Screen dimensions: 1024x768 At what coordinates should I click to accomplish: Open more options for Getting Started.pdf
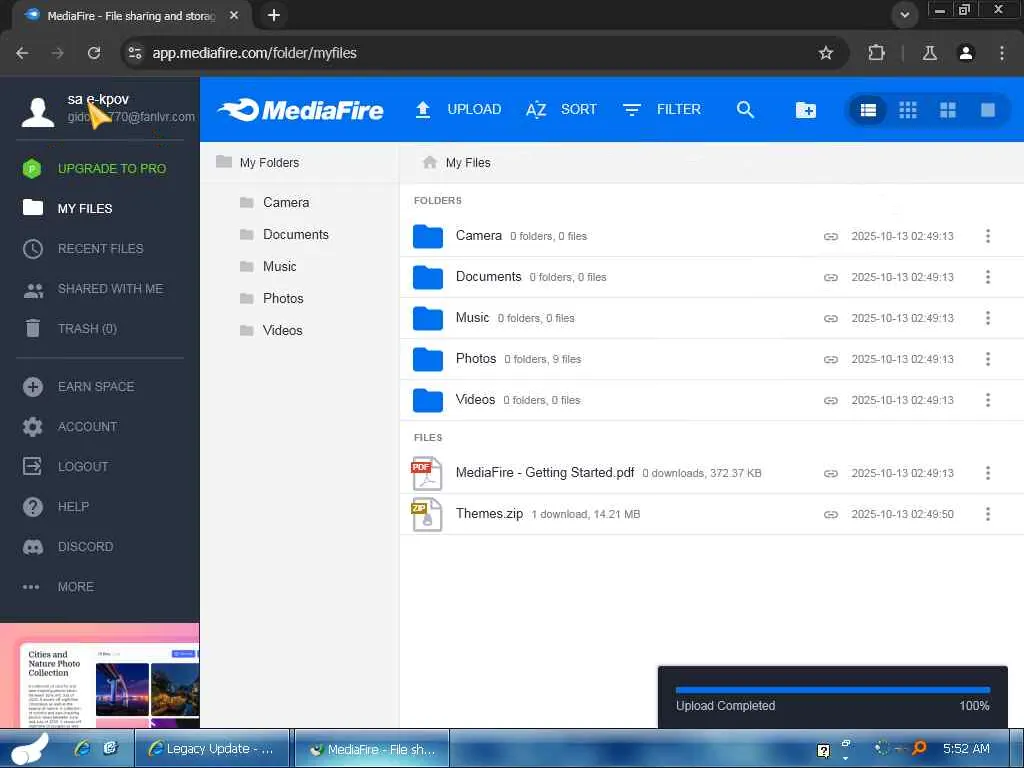tap(987, 473)
